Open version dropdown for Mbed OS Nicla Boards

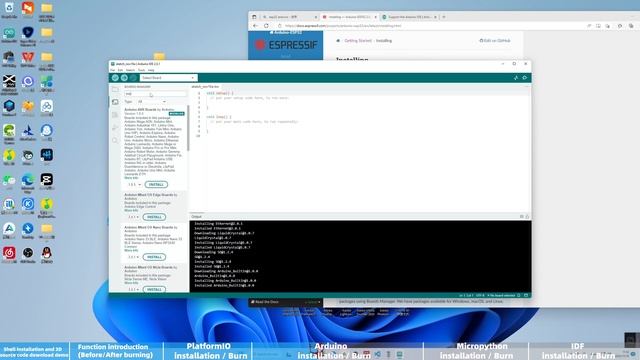133,289
